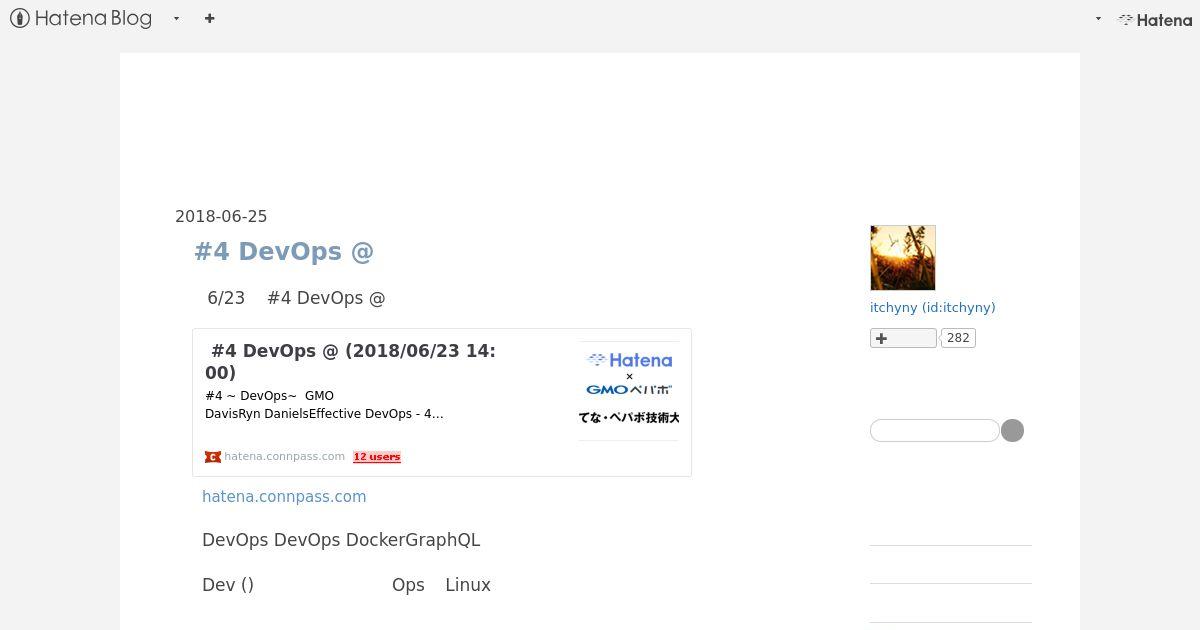
Task: Open the Hatena Blog logo home link
Action: coord(81,18)
